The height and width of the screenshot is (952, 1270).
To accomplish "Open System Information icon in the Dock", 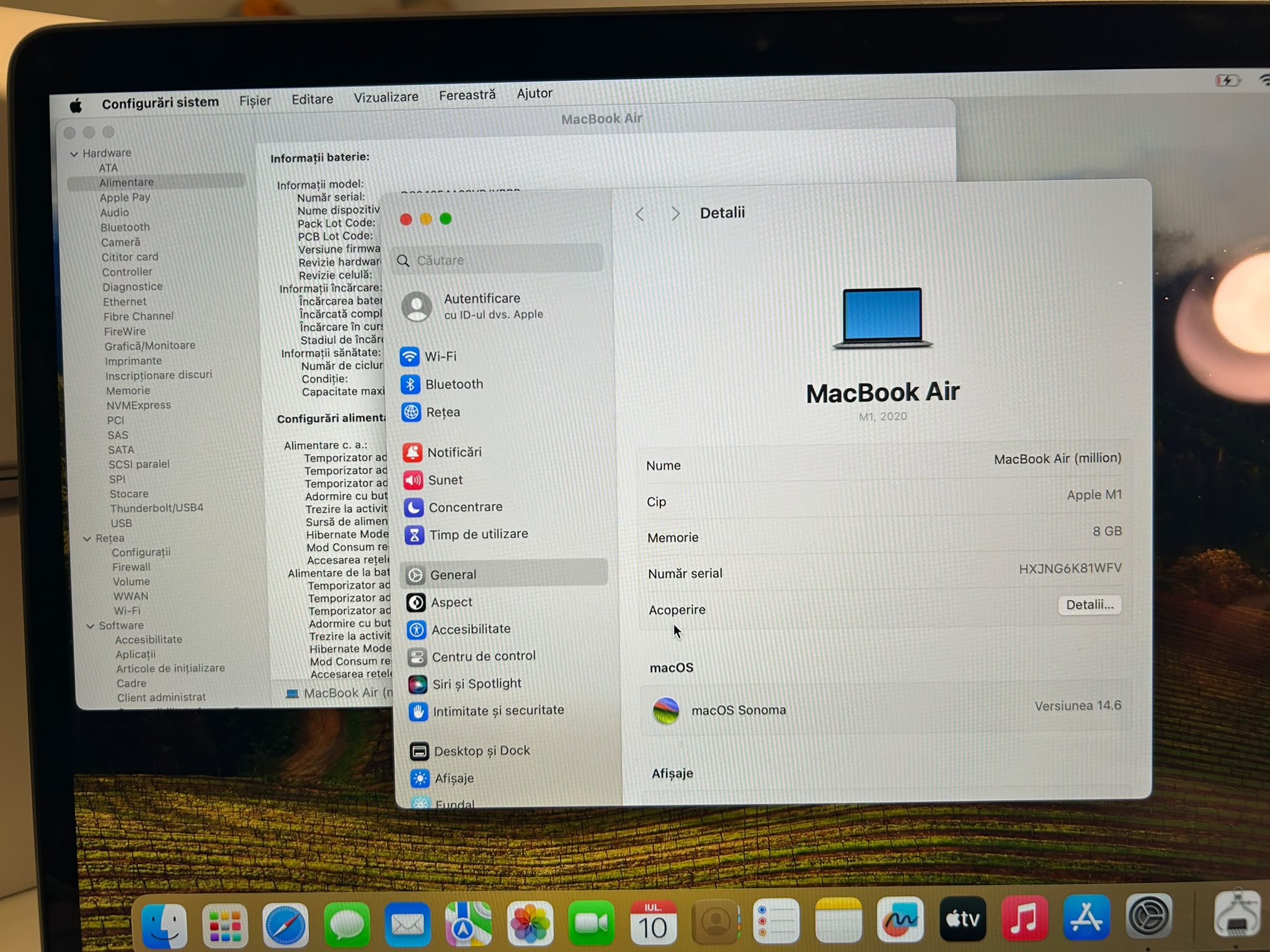I will [x=1237, y=914].
